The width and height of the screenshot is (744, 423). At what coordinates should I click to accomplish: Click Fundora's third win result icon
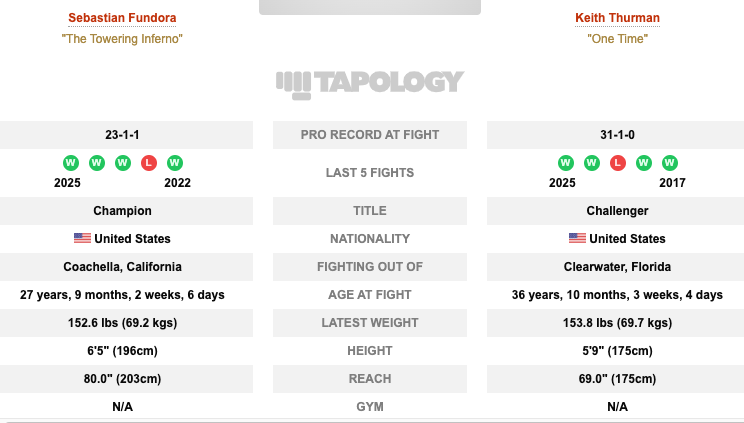(x=123, y=163)
